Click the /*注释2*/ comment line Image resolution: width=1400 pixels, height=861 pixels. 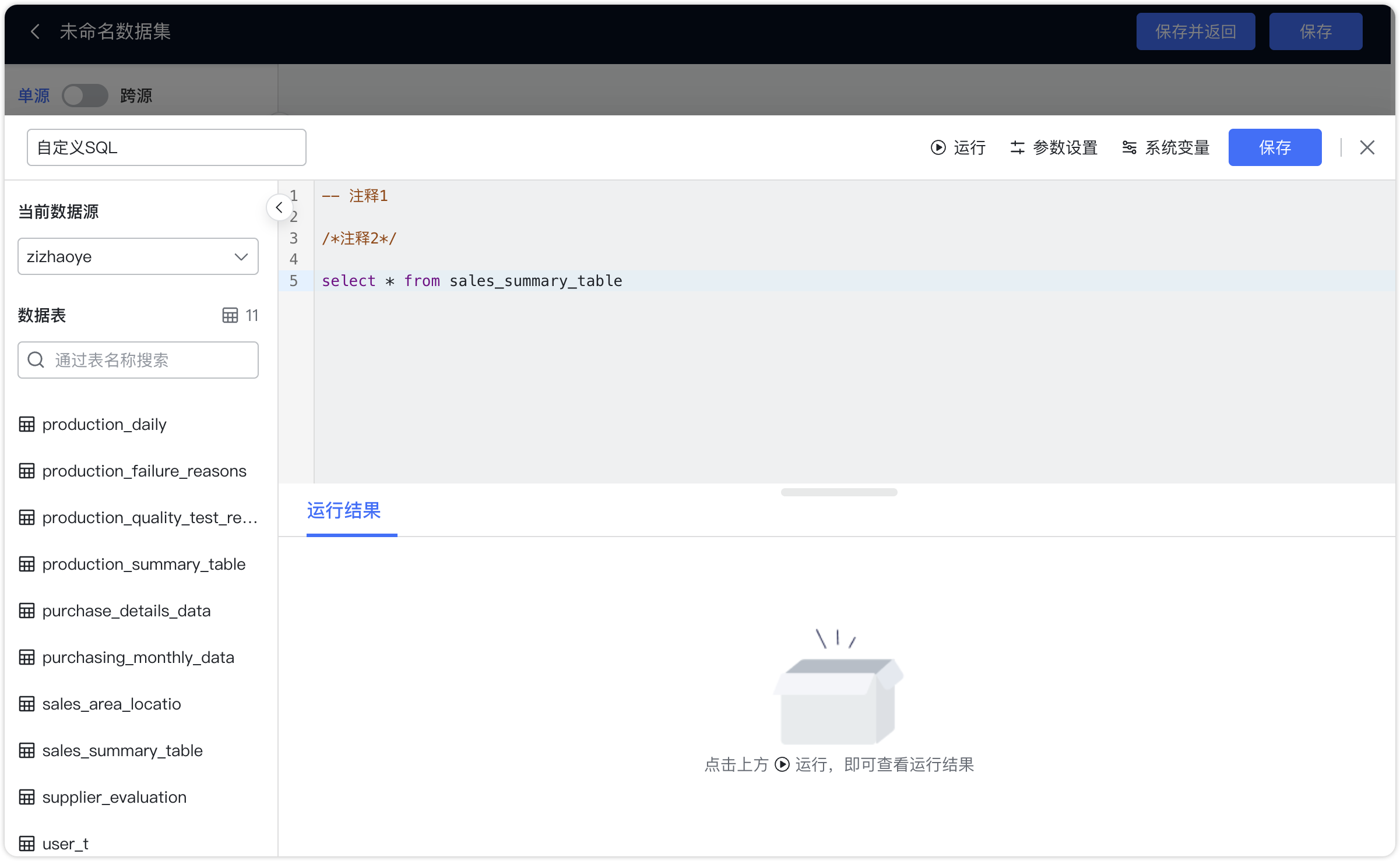pyautogui.click(x=359, y=238)
